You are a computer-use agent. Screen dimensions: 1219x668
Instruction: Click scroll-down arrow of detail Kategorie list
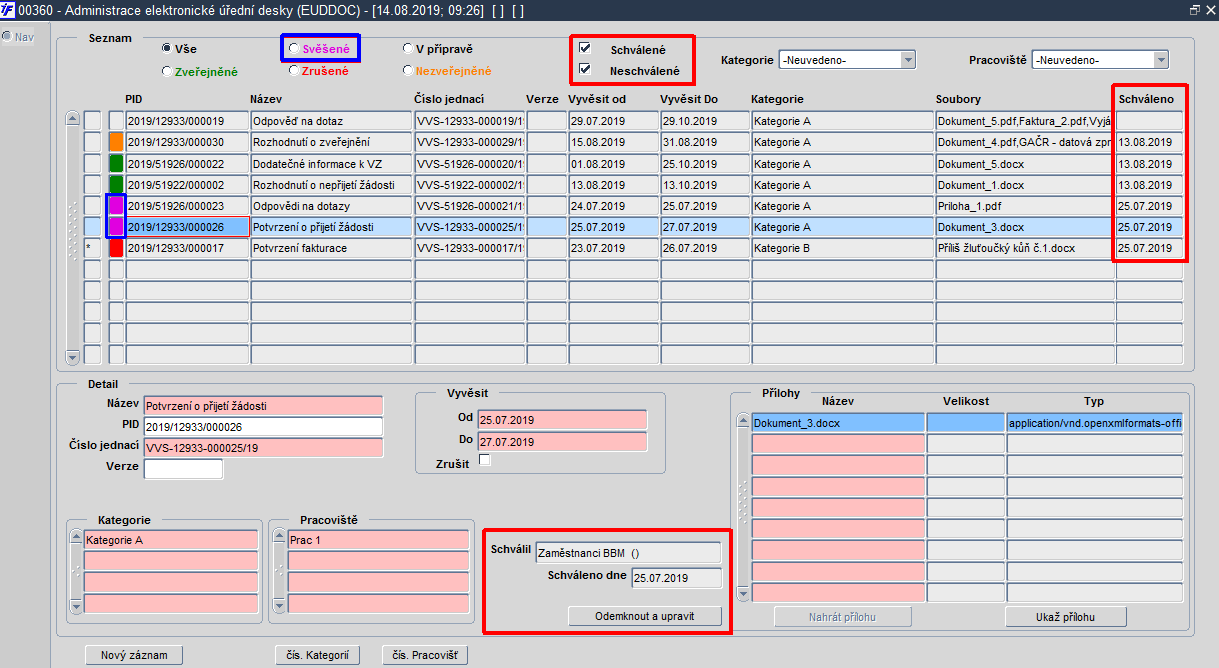76,606
